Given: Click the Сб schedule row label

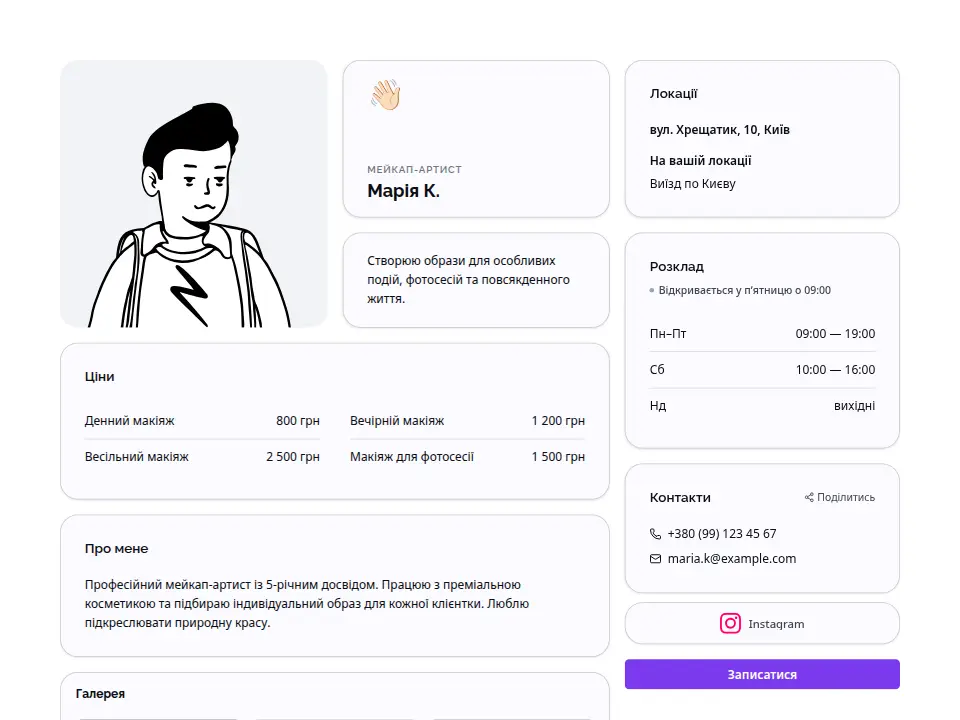Looking at the screenshot, I should [657, 370].
